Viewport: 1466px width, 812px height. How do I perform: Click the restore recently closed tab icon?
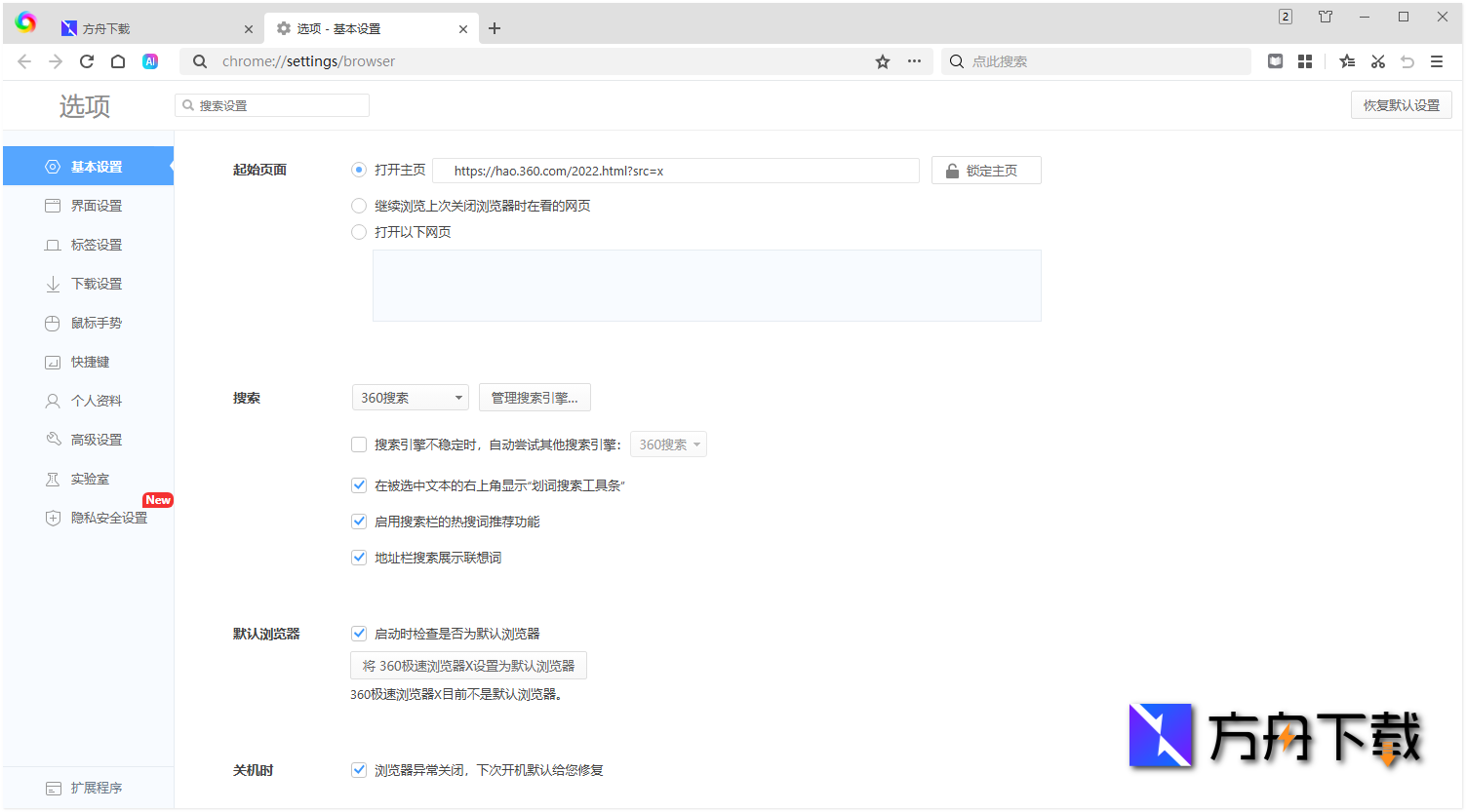click(1407, 60)
